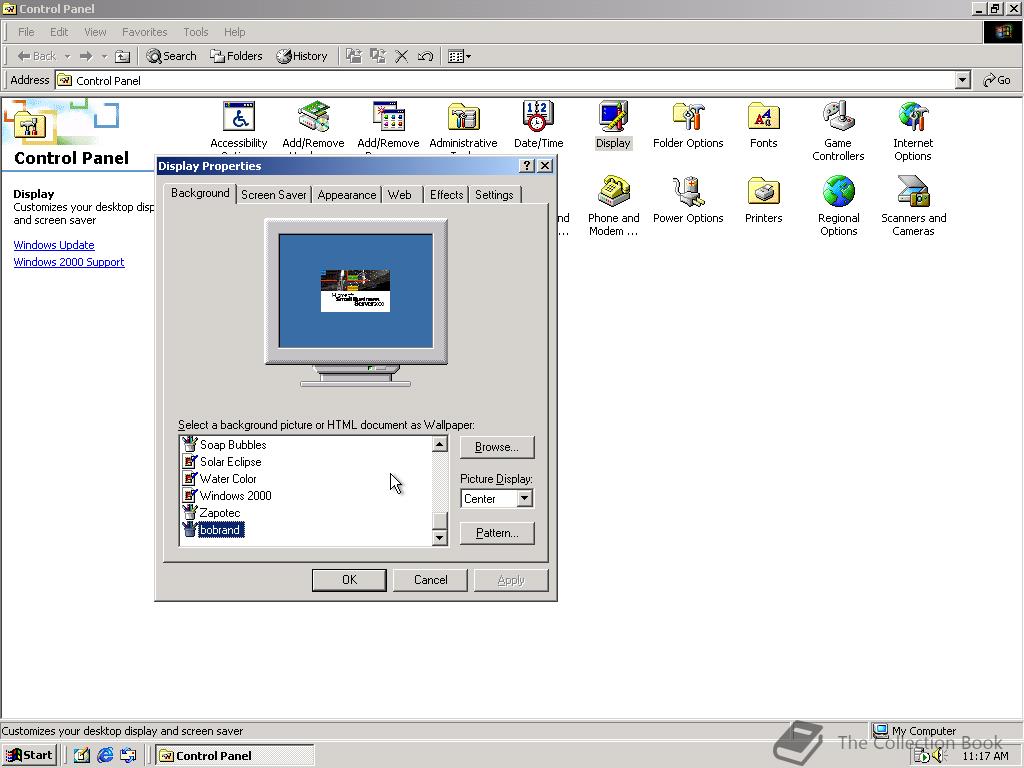Click the Go button beside Address

[x=998, y=80]
